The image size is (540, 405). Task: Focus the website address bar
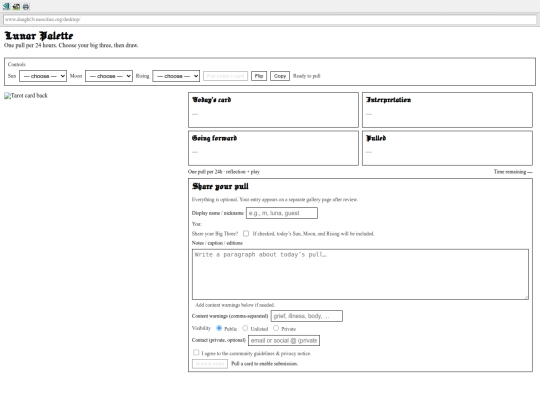270,19
